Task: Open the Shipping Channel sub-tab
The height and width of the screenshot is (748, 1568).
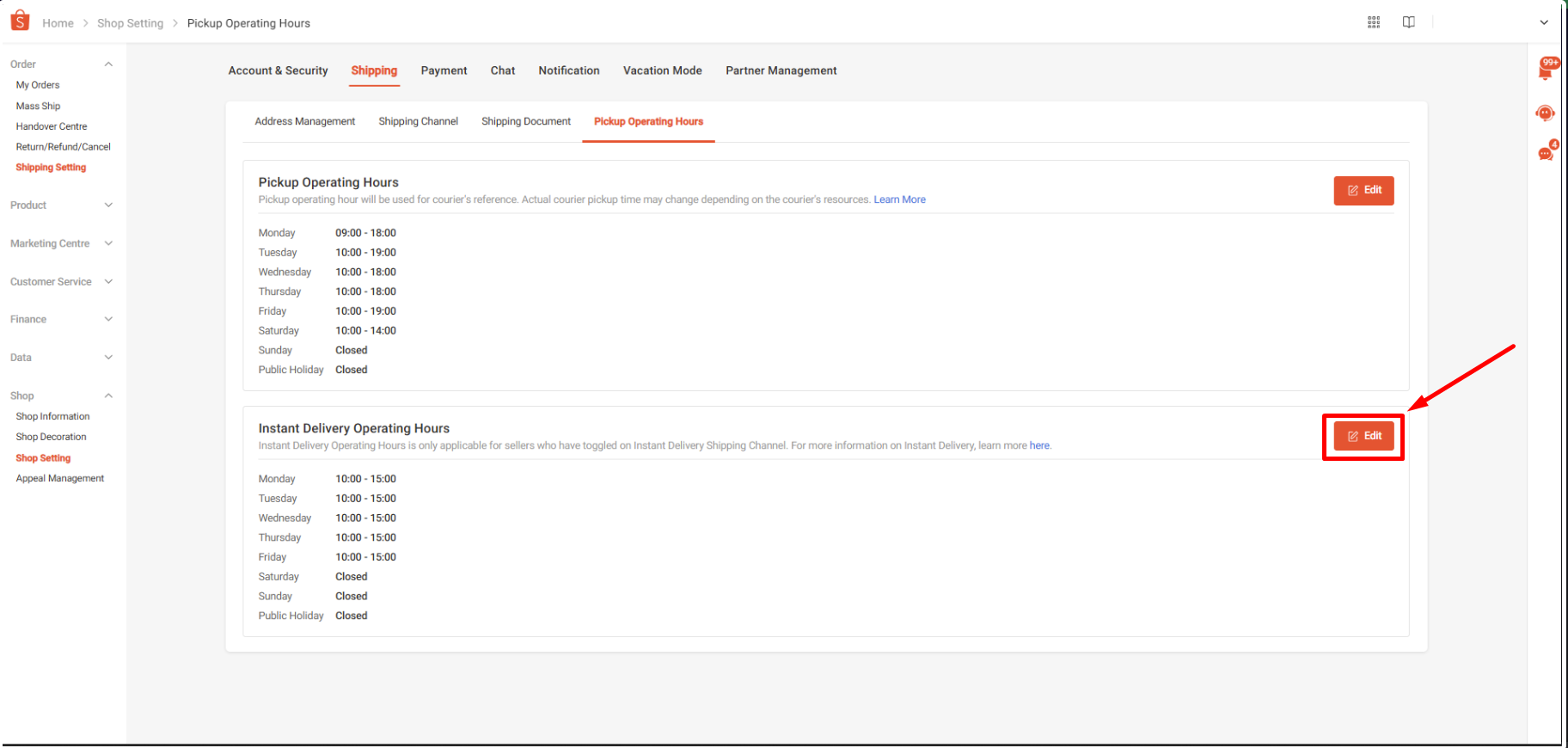Action: (419, 121)
